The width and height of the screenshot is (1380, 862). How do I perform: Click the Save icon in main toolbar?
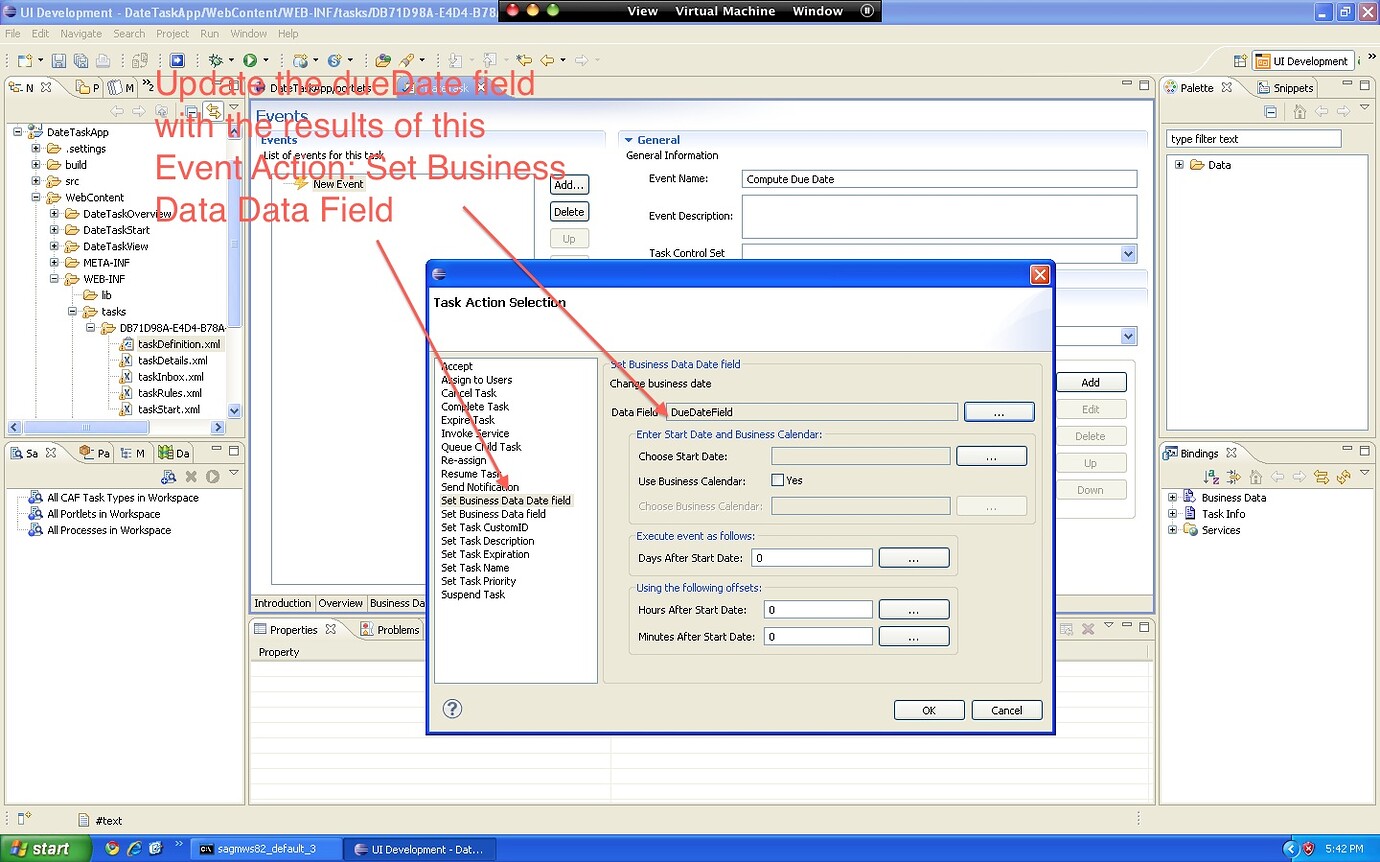59,61
